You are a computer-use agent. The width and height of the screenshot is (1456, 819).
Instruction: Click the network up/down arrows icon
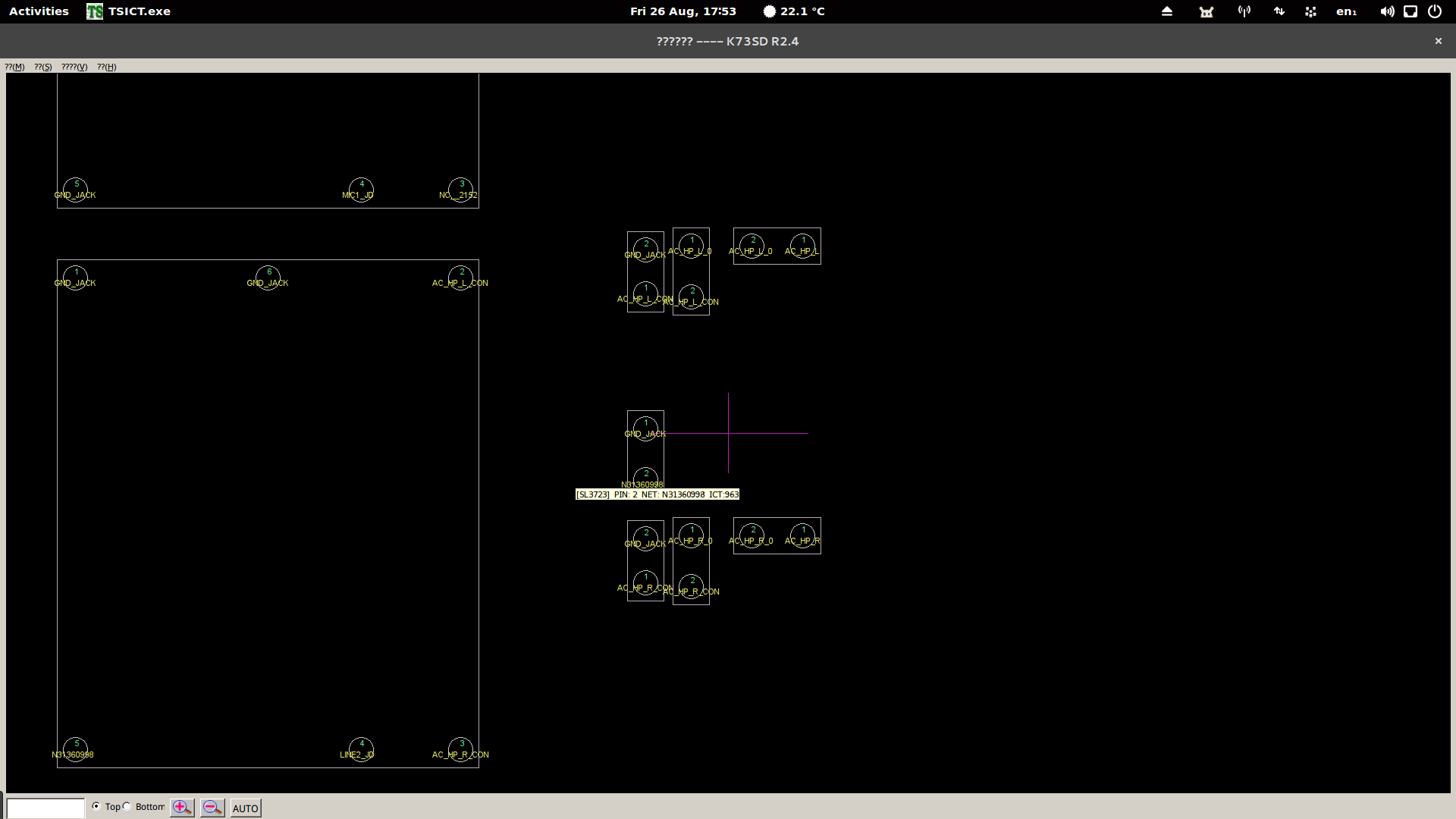click(x=1279, y=11)
